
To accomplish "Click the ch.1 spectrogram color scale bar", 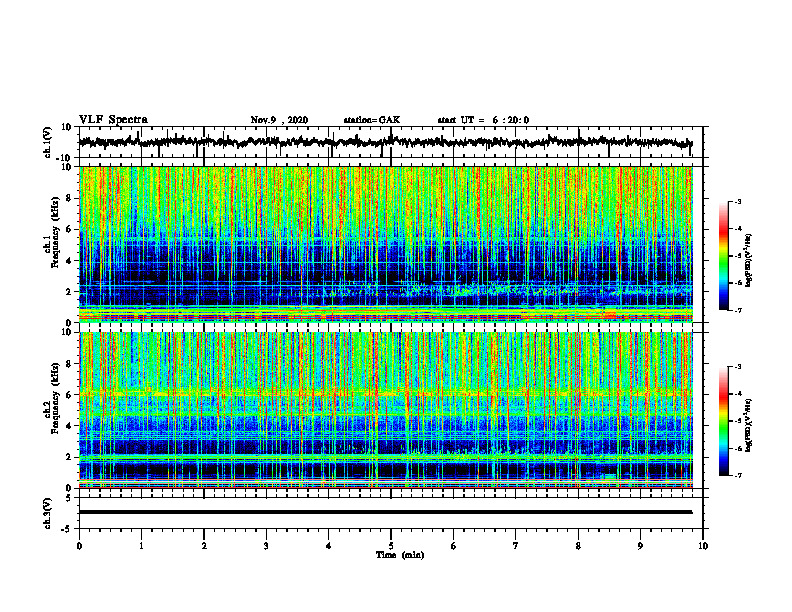I will (724, 255).
